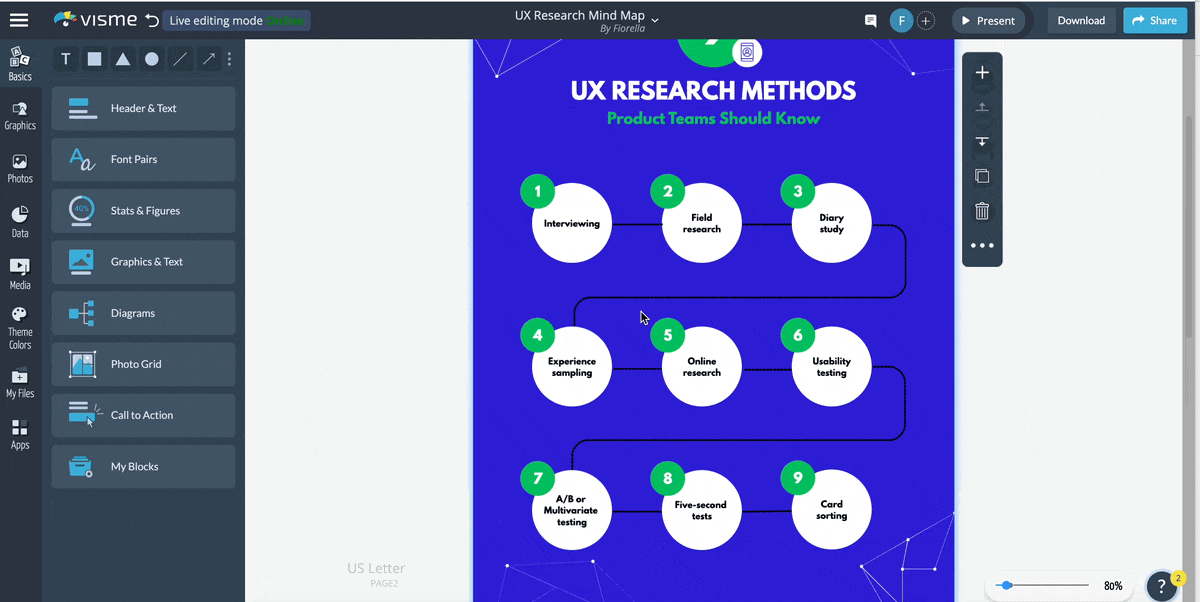Open the comments speech bubble icon

pos(870,20)
